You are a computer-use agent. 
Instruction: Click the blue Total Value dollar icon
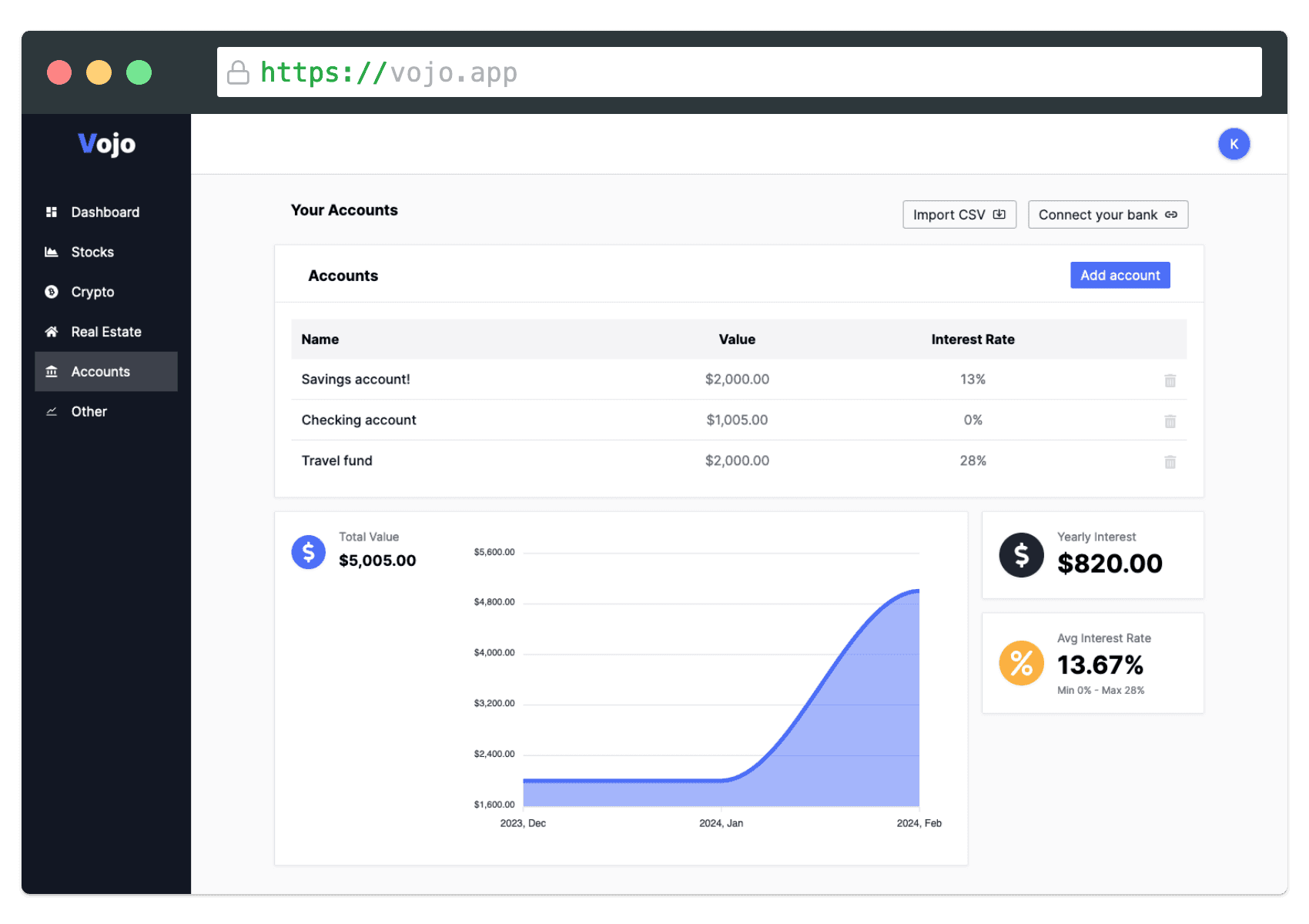coord(308,552)
